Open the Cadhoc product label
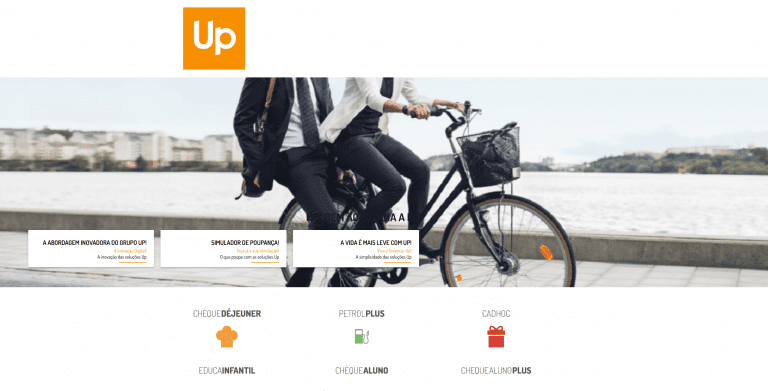The width and height of the screenshot is (768, 391). 496,314
